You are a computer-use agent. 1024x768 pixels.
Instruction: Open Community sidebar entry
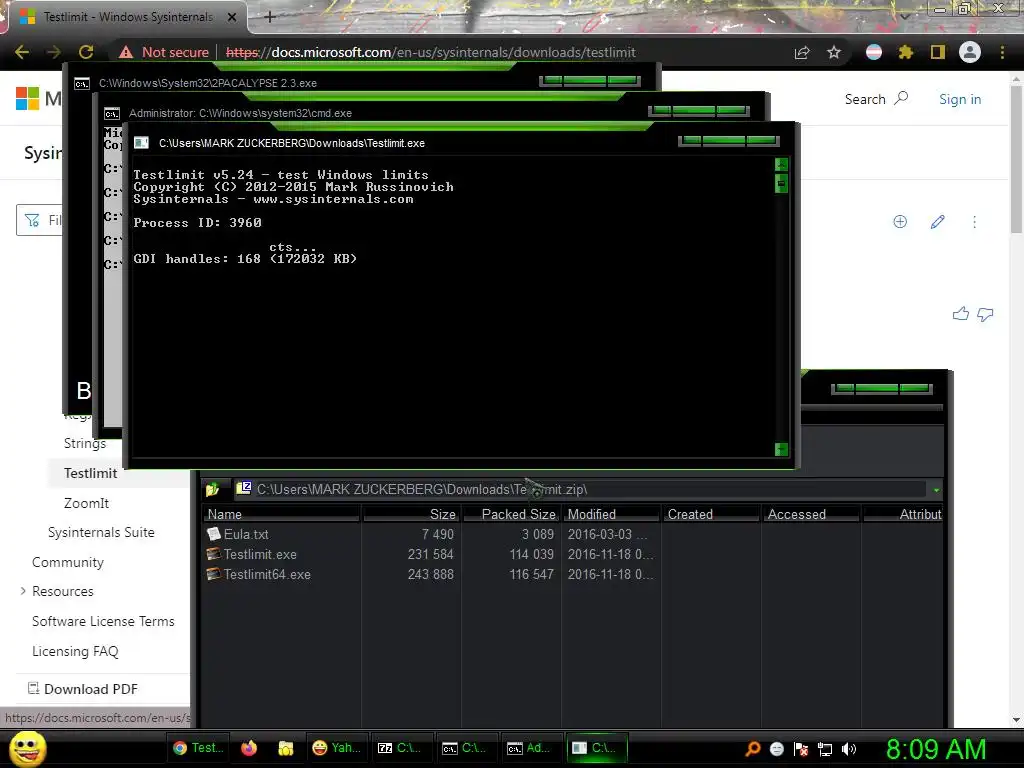[68, 562]
